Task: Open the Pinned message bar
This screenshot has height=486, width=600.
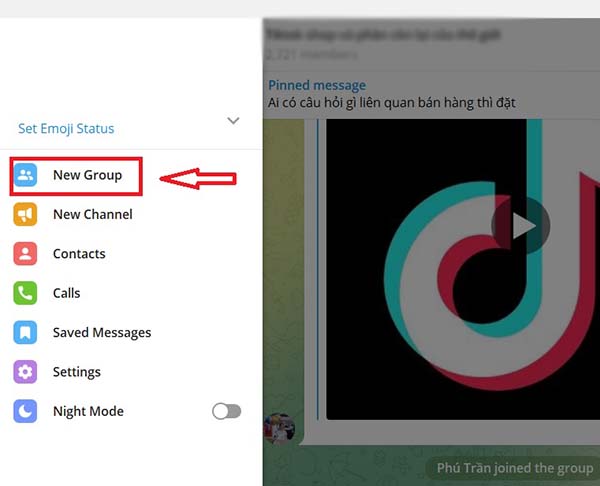Action: coord(431,94)
